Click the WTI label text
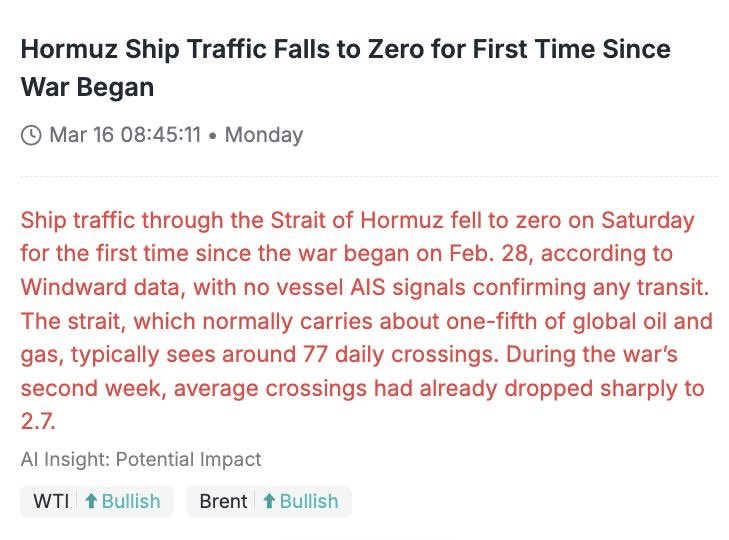Viewport: 729px width, 540px height. pos(51,501)
